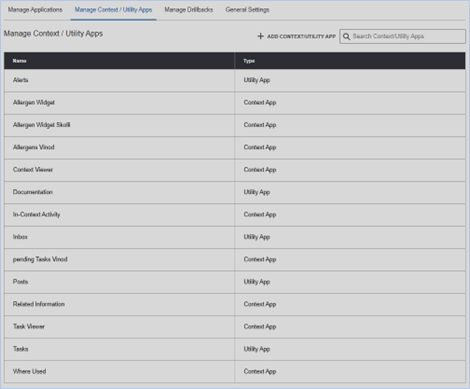Viewport: 470px width, 389px height.
Task: Click the plus icon for Add Context/Utility App
Action: pos(260,36)
